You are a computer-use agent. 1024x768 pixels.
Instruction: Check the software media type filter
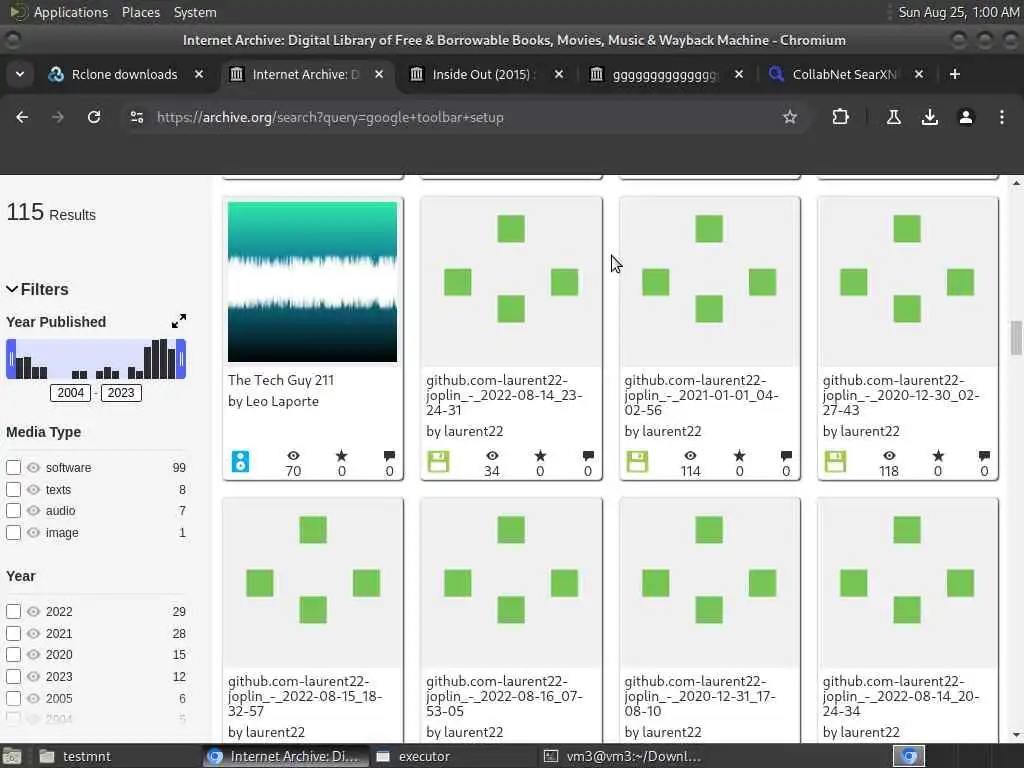click(x=13, y=468)
